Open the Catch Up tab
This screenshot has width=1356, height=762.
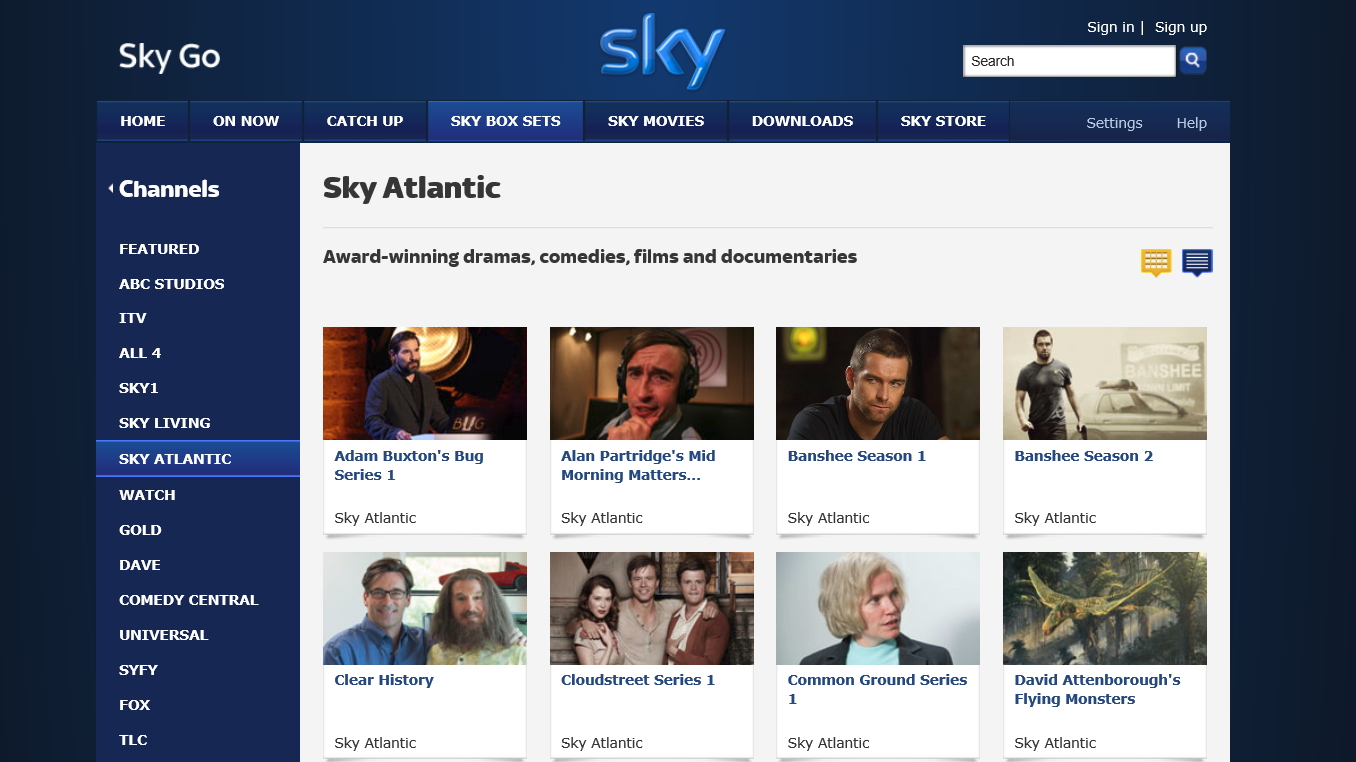(365, 121)
